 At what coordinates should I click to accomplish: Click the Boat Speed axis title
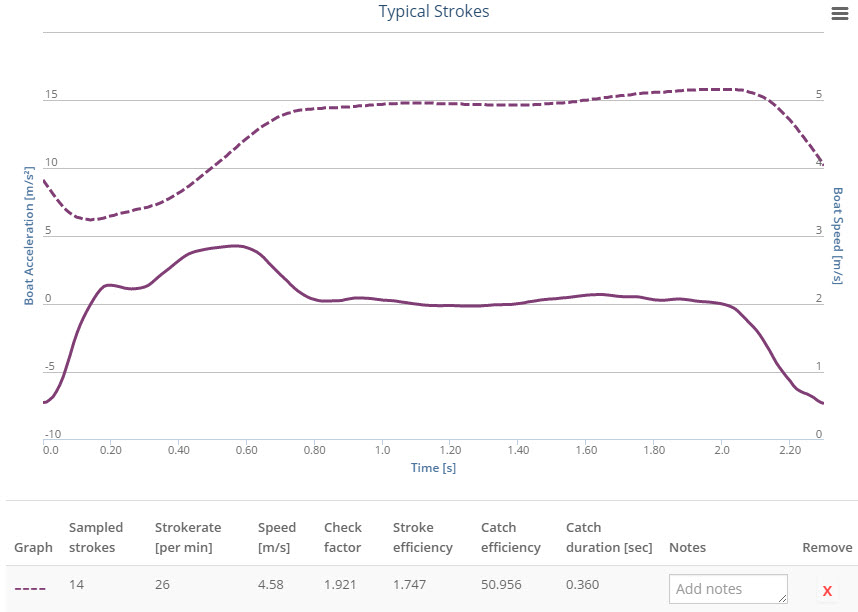point(838,235)
